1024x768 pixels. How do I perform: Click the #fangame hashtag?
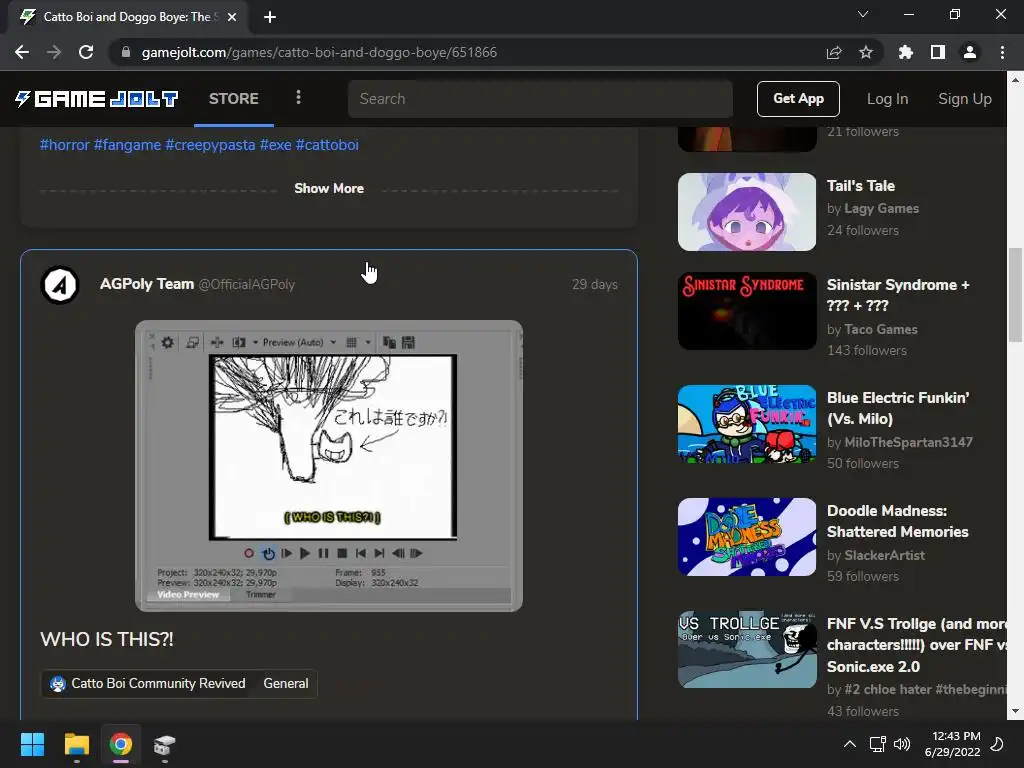[127, 144]
